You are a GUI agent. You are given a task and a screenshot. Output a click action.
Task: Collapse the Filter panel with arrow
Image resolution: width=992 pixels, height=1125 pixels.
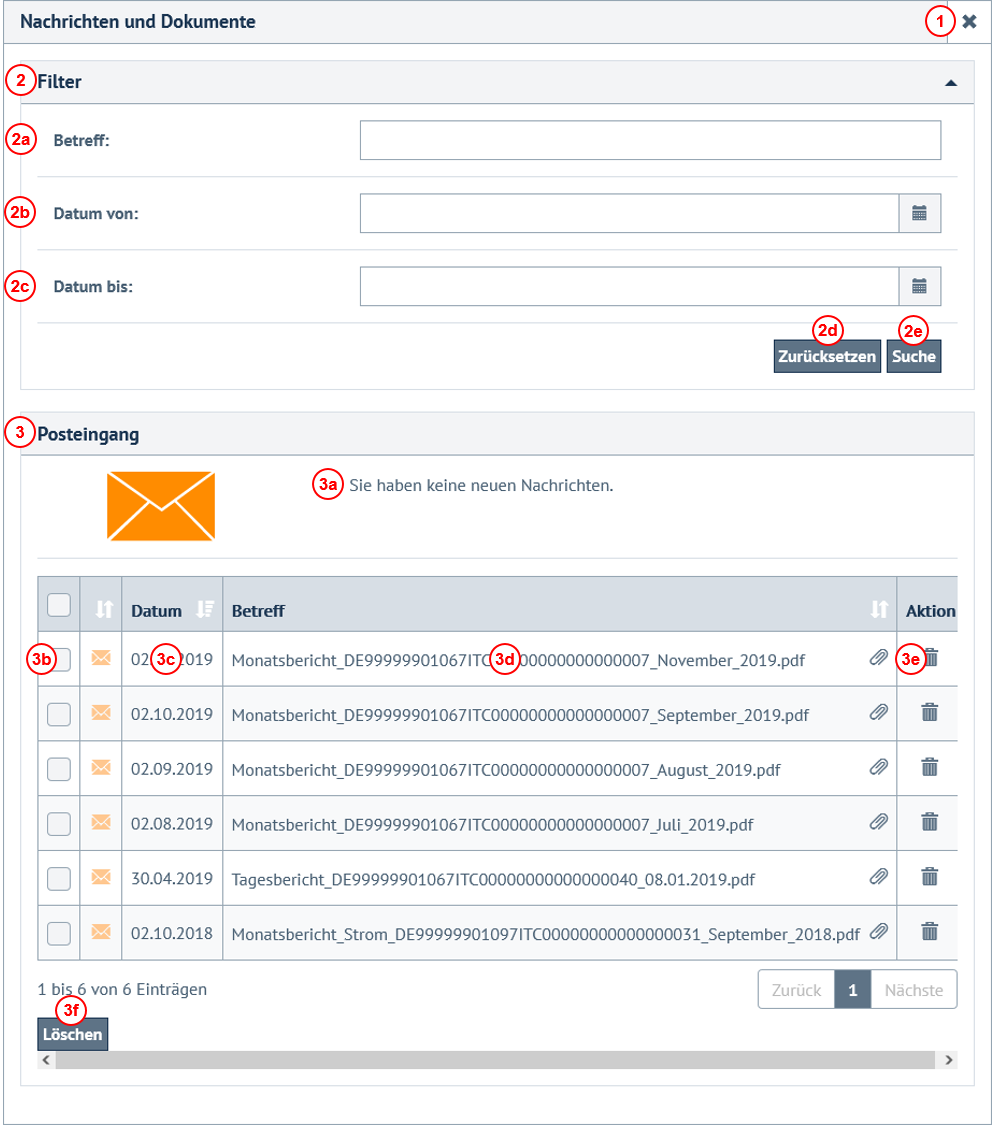pos(951,83)
